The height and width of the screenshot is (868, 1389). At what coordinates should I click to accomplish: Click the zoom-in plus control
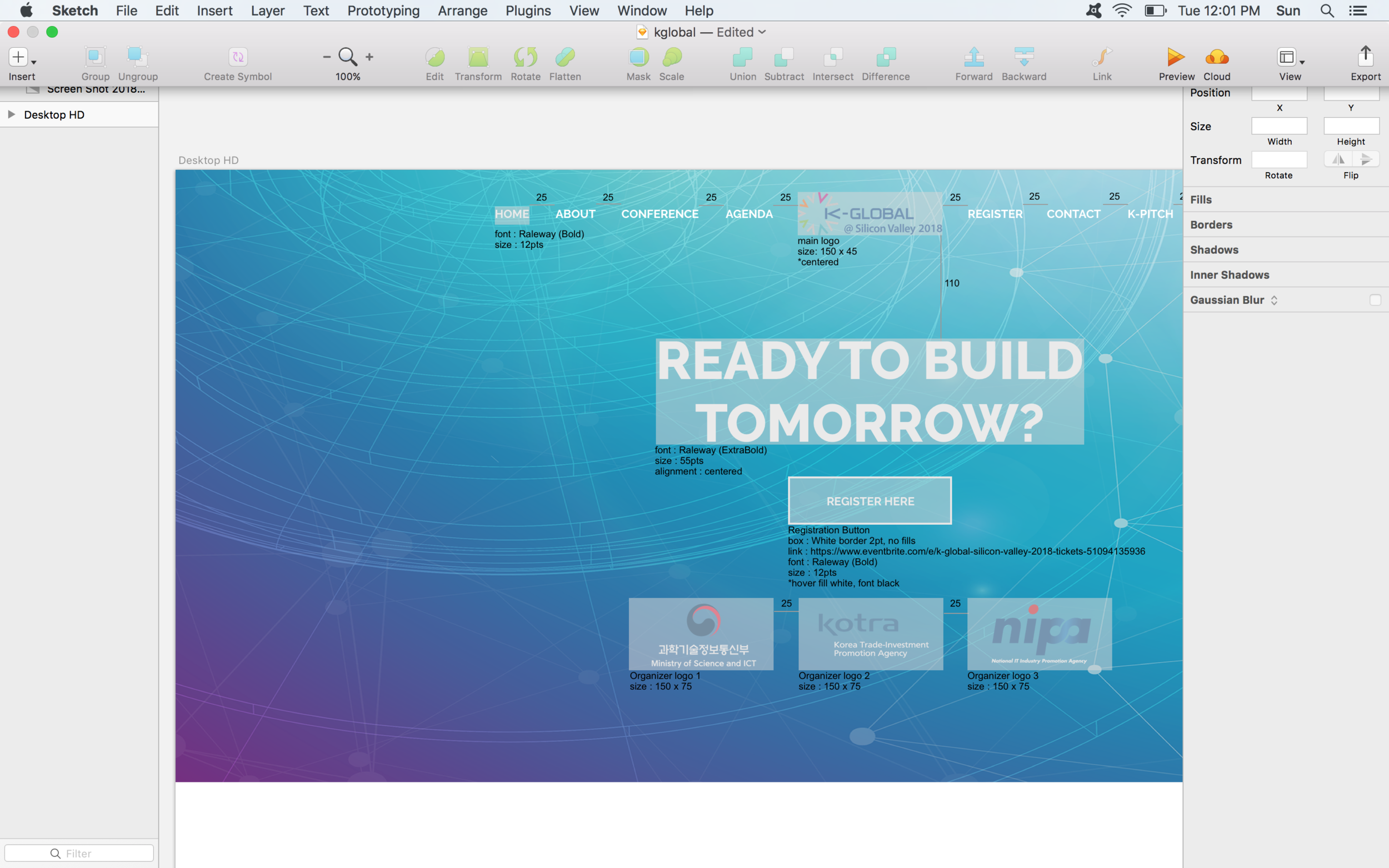(369, 56)
